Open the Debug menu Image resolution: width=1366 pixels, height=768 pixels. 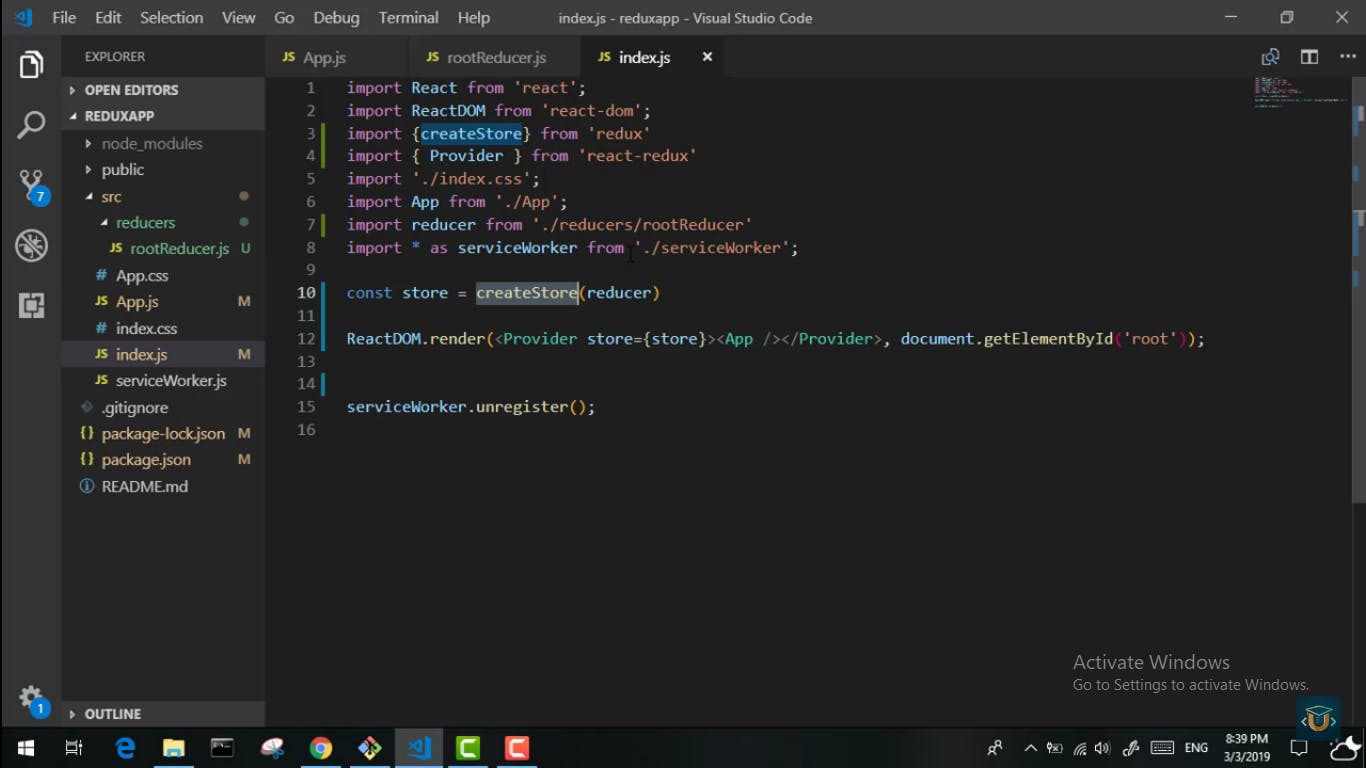(x=336, y=18)
